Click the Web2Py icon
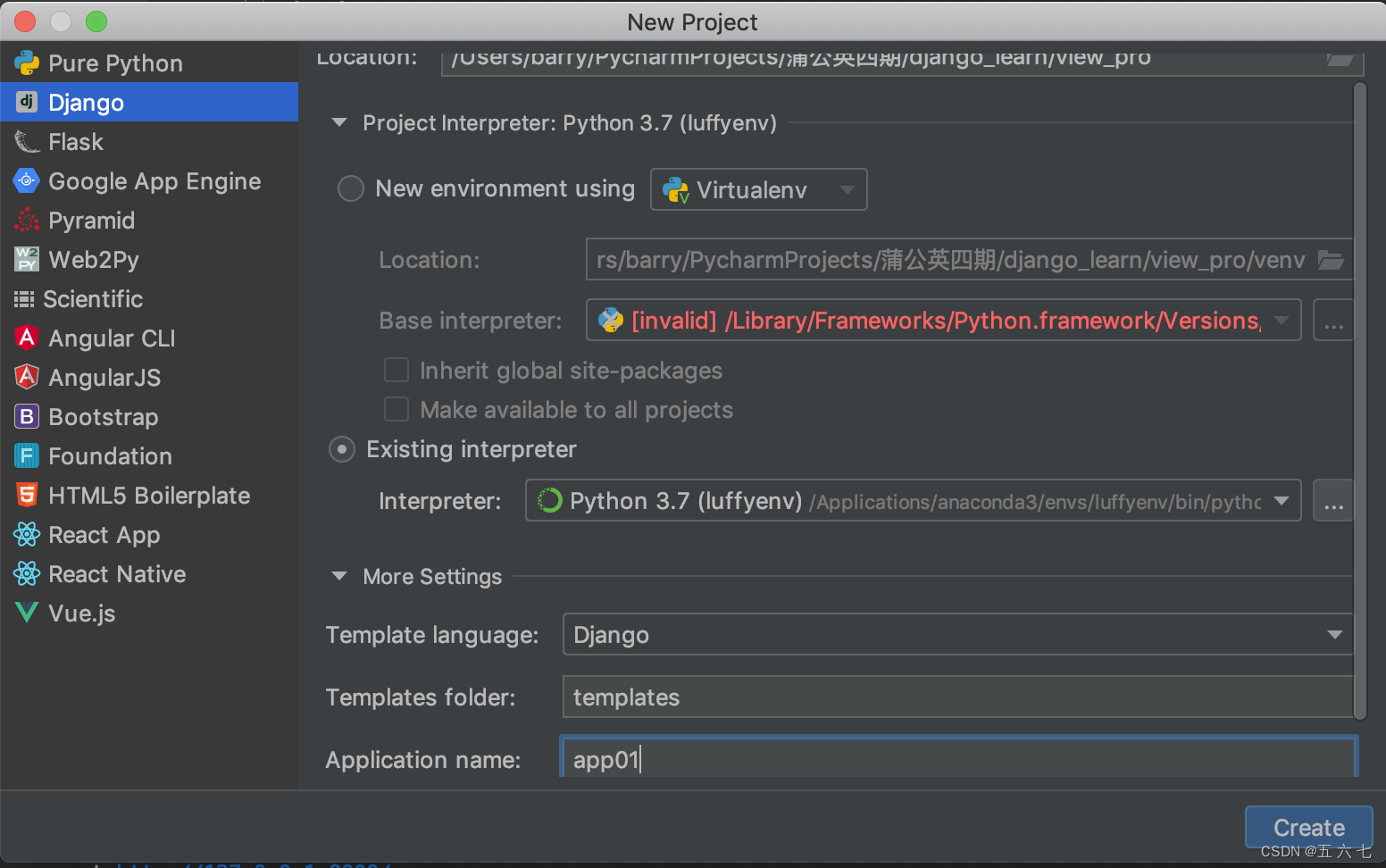 point(27,259)
